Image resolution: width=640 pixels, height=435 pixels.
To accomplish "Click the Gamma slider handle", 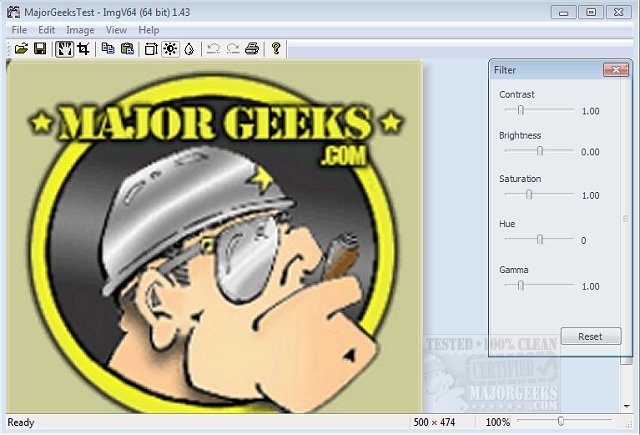I will (x=520, y=285).
